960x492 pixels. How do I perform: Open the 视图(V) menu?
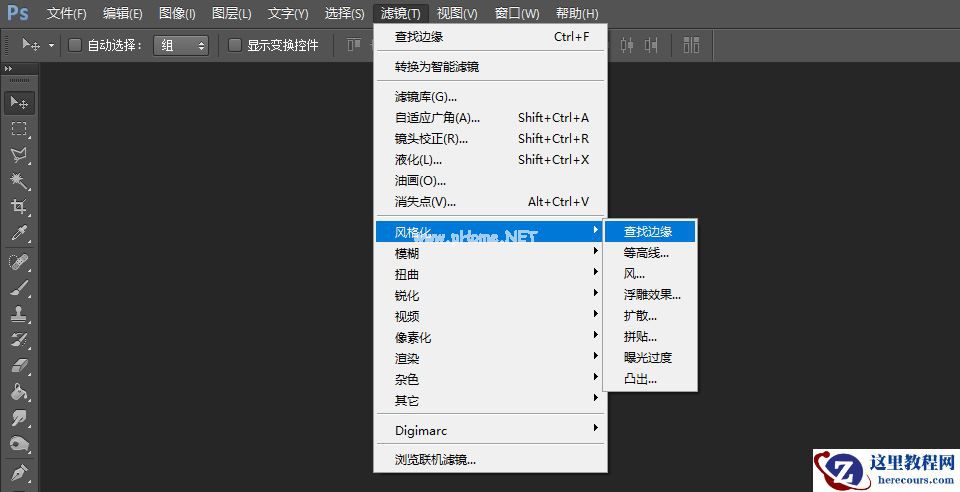tap(457, 13)
